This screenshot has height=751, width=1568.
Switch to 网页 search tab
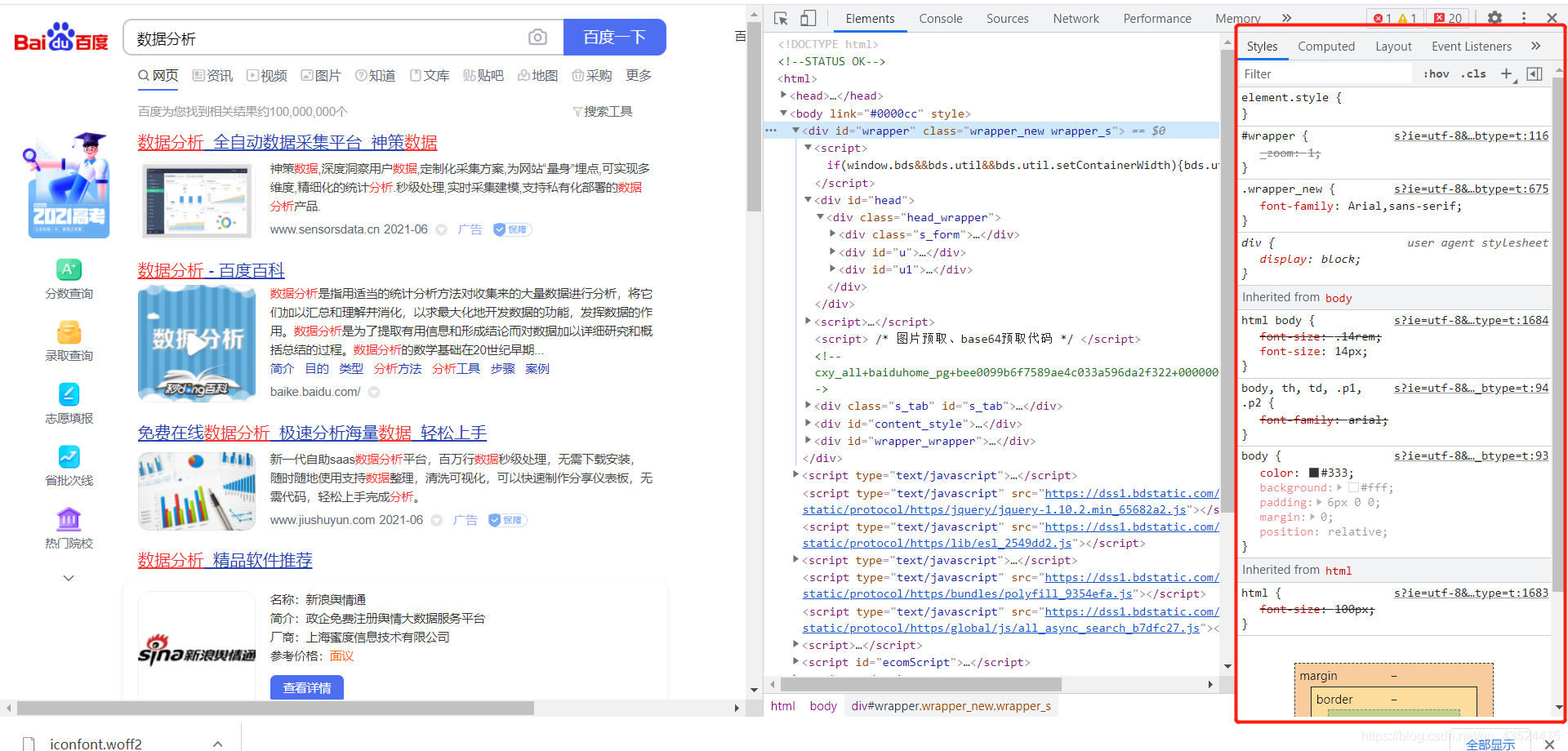point(158,75)
